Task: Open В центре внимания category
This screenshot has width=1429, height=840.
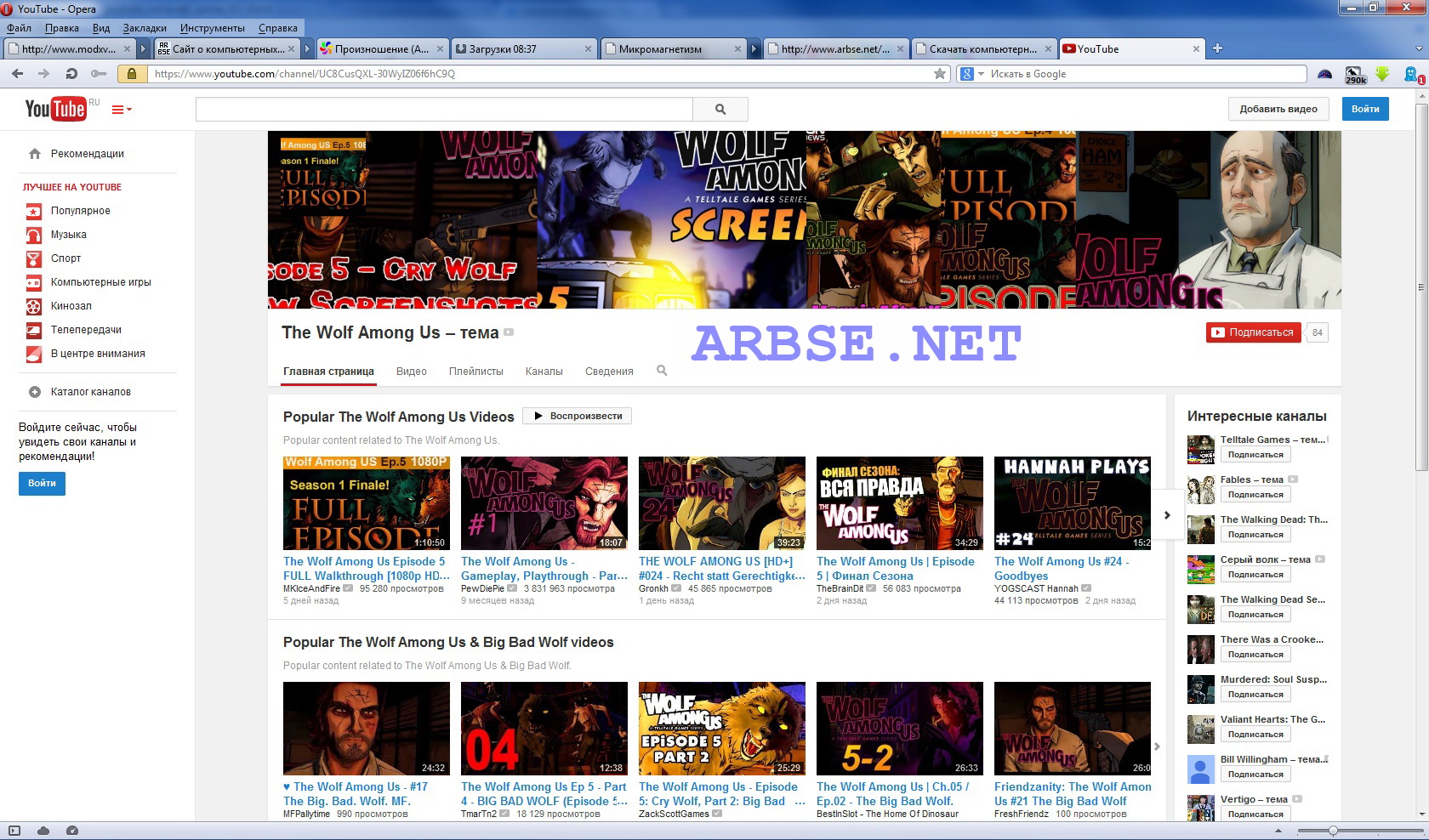Action: pyautogui.click(x=98, y=354)
